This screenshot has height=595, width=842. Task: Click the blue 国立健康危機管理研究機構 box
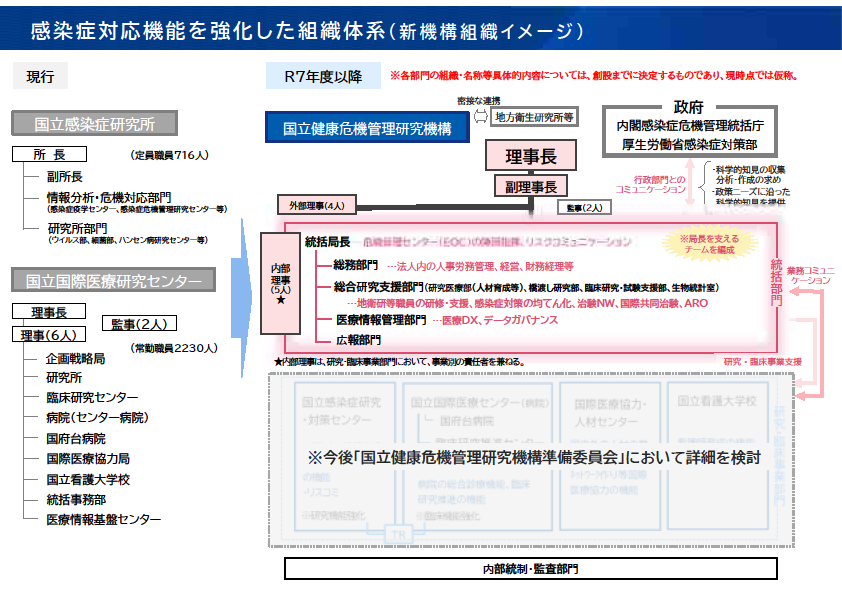point(367,128)
